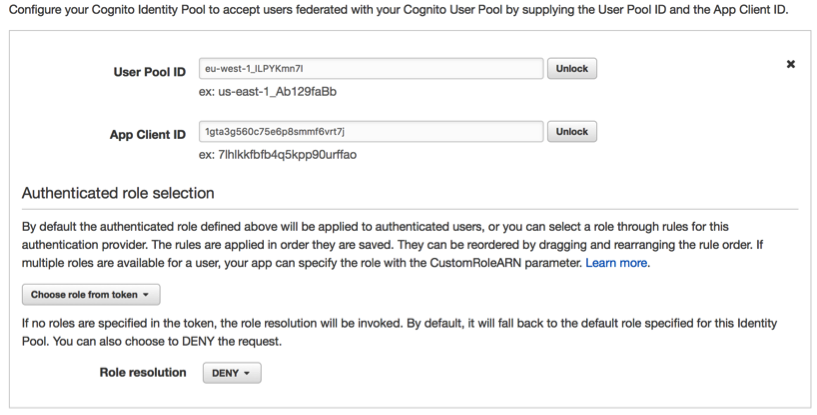This screenshot has height=415, width=817.
Task: Unlock the User Pool ID field
Action: (571, 69)
